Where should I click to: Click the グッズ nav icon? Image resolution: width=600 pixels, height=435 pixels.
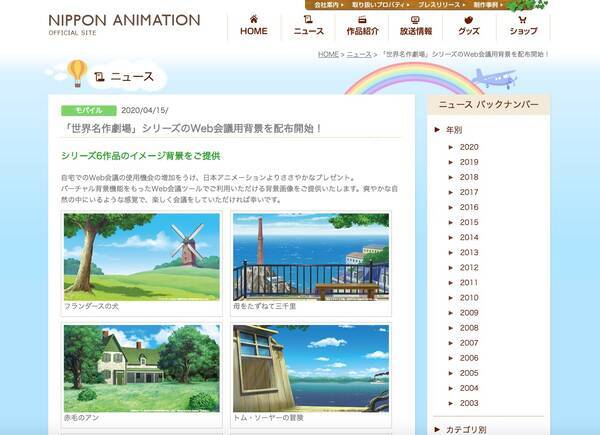(469, 19)
